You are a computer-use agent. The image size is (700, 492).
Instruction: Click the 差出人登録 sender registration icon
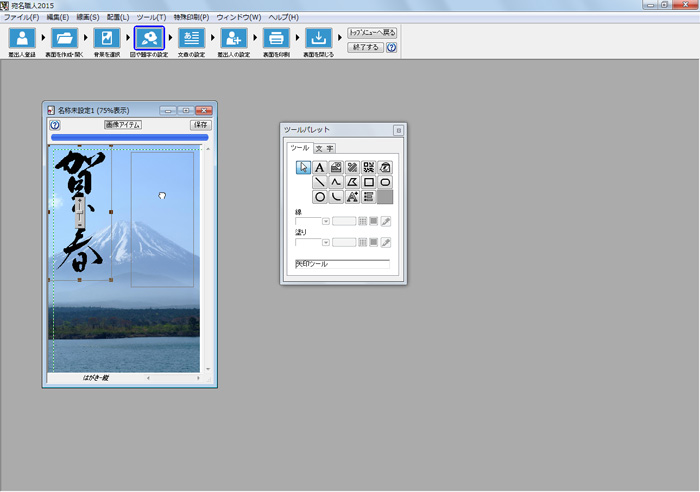22,39
